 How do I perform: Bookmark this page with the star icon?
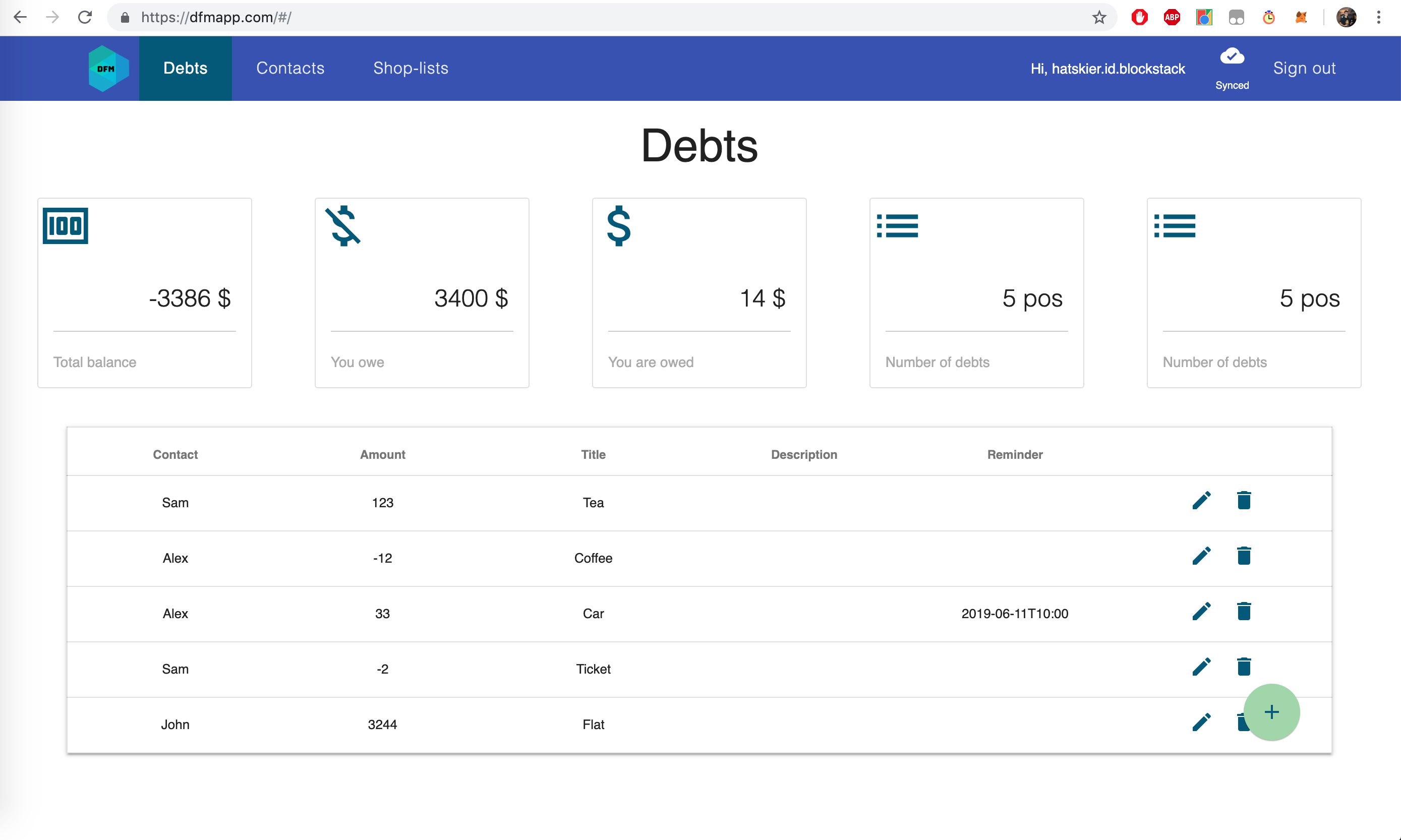(x=1099, y=18)
